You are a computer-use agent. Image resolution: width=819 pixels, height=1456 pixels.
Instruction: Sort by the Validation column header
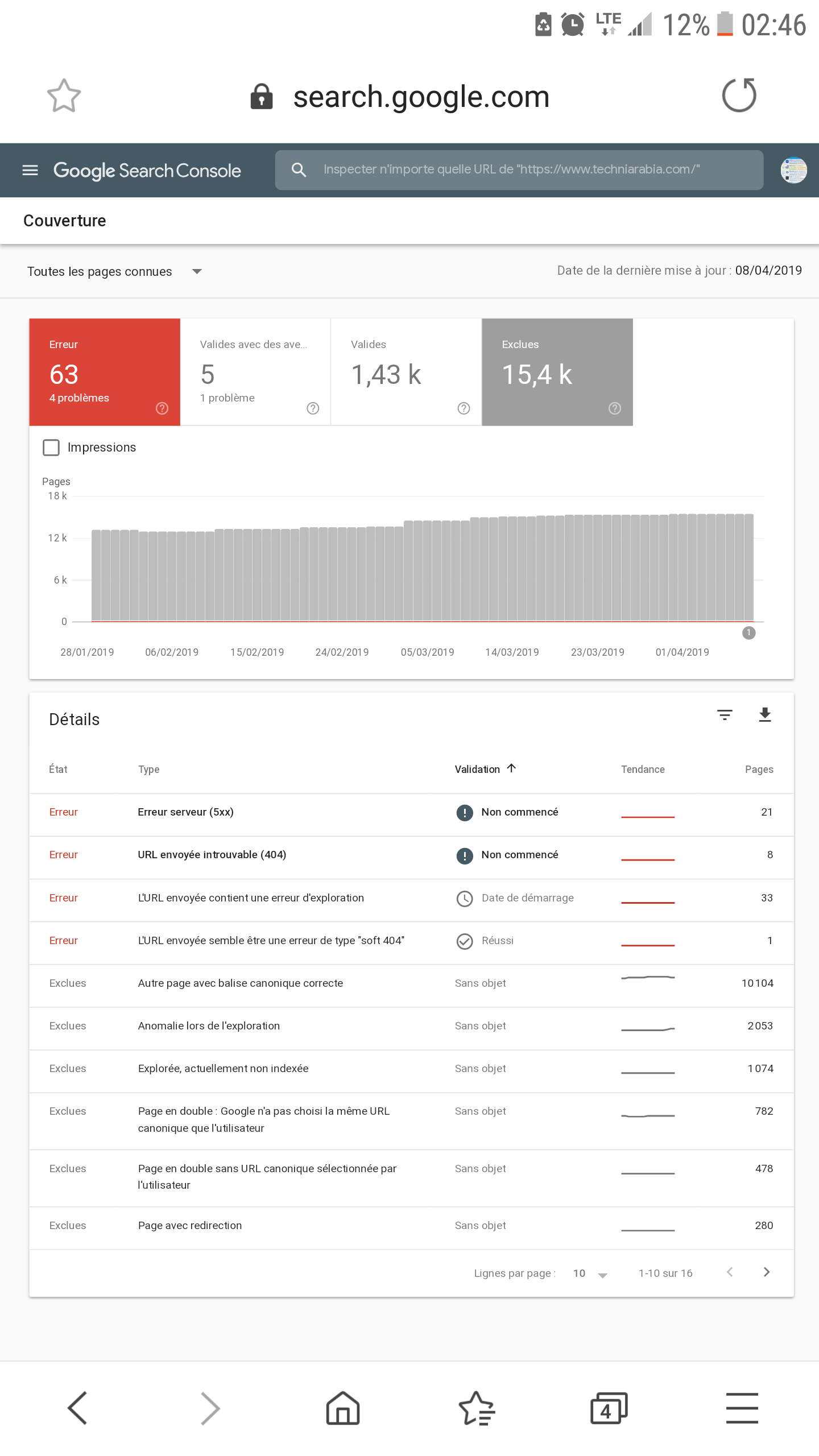point(485,769)
